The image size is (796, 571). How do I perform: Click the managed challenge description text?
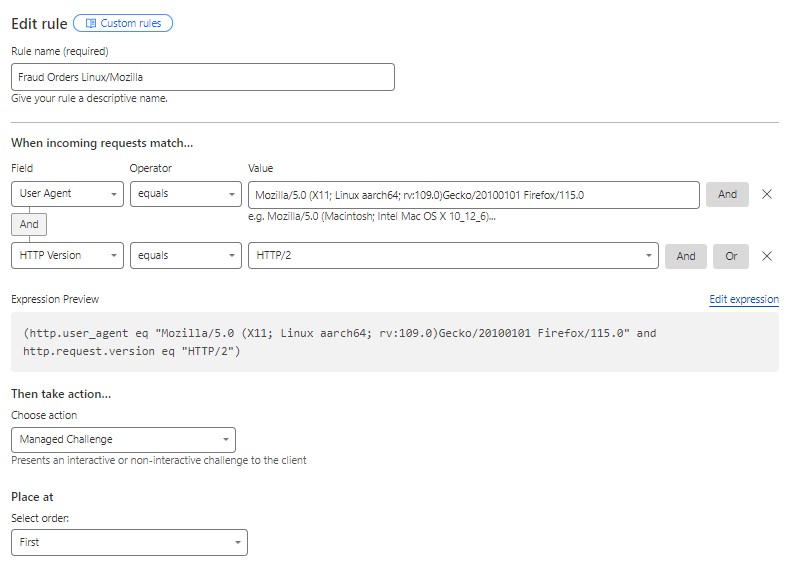[159, 460]
